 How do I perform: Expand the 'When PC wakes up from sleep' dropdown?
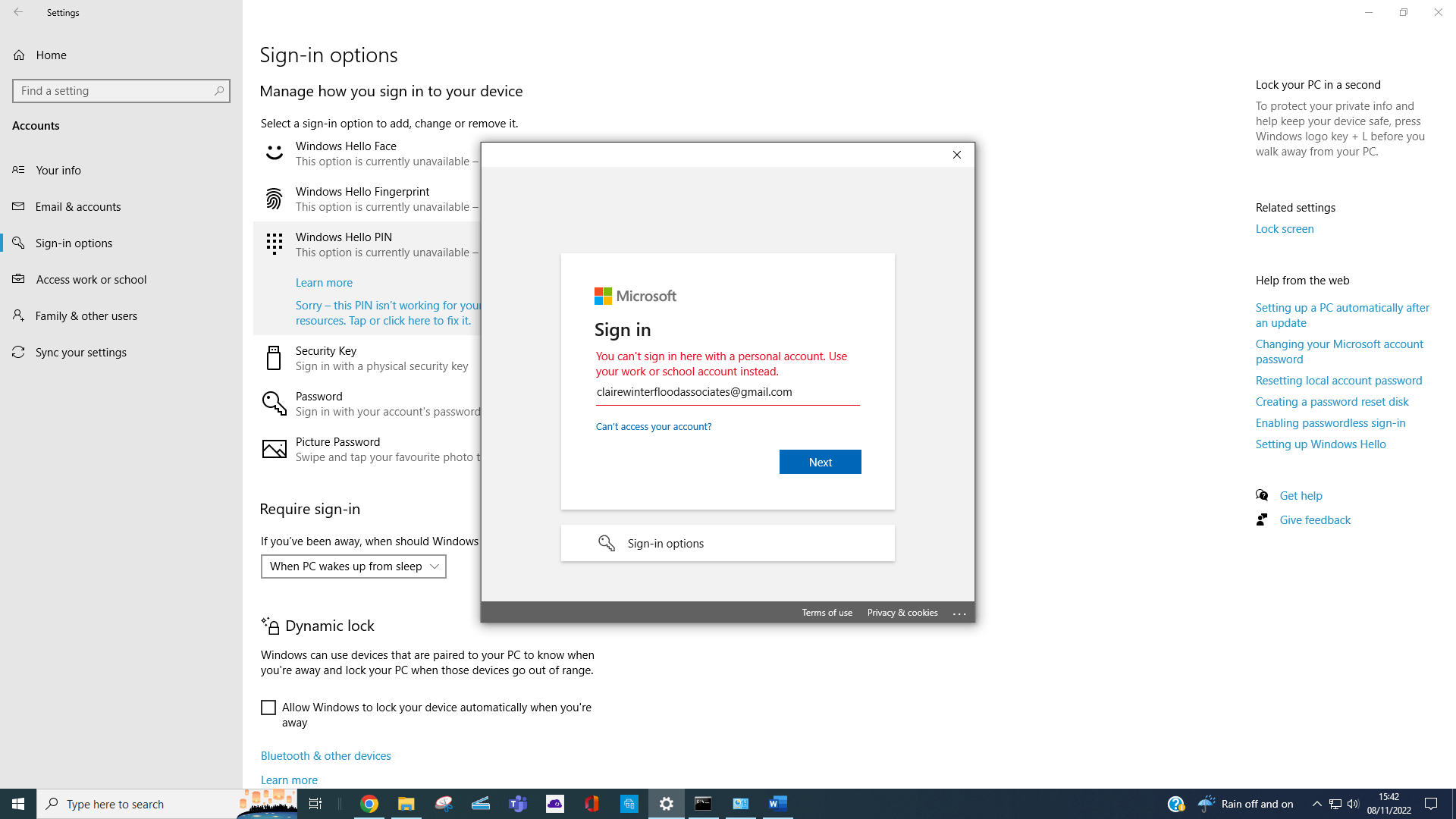[x=353, y=566]
